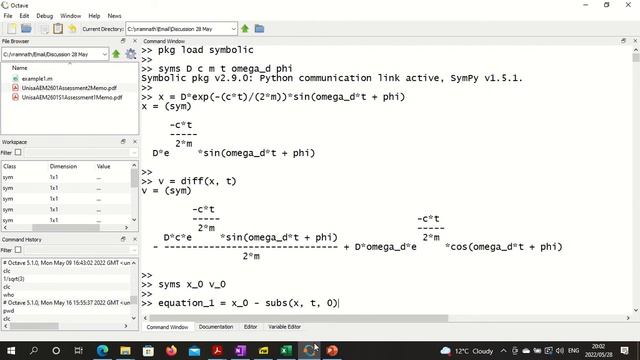Launch Microsoft Edge from the taskbar
640x360 pixels.
click(x=102, y=351)
